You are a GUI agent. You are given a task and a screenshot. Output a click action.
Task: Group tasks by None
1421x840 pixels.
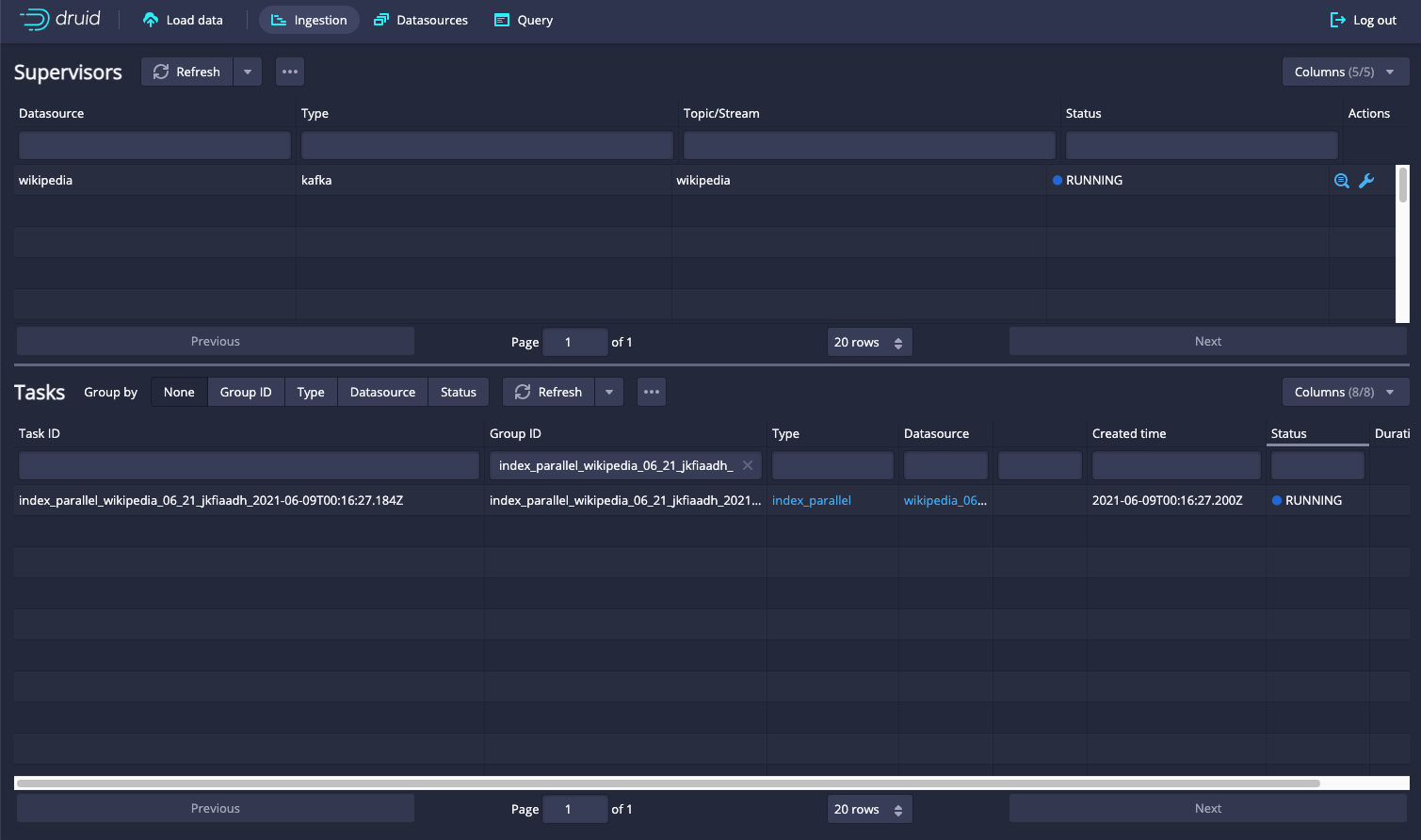tap(179, 392)
